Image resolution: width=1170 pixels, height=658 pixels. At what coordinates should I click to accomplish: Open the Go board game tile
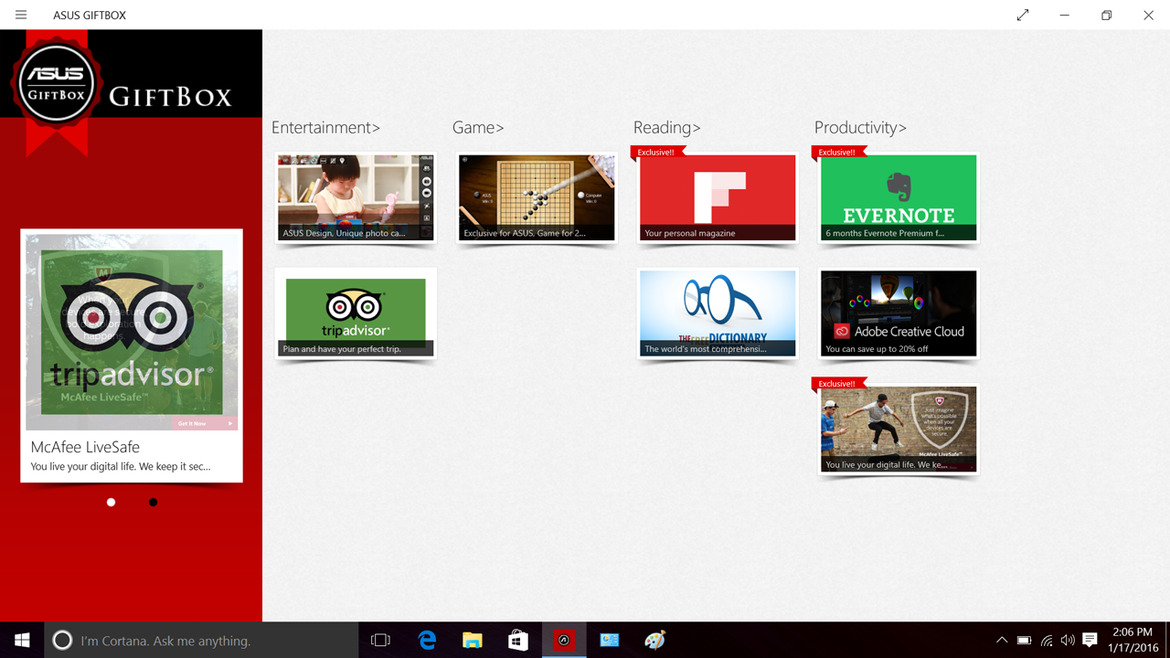pyautogui.click(x=536, y=198)
